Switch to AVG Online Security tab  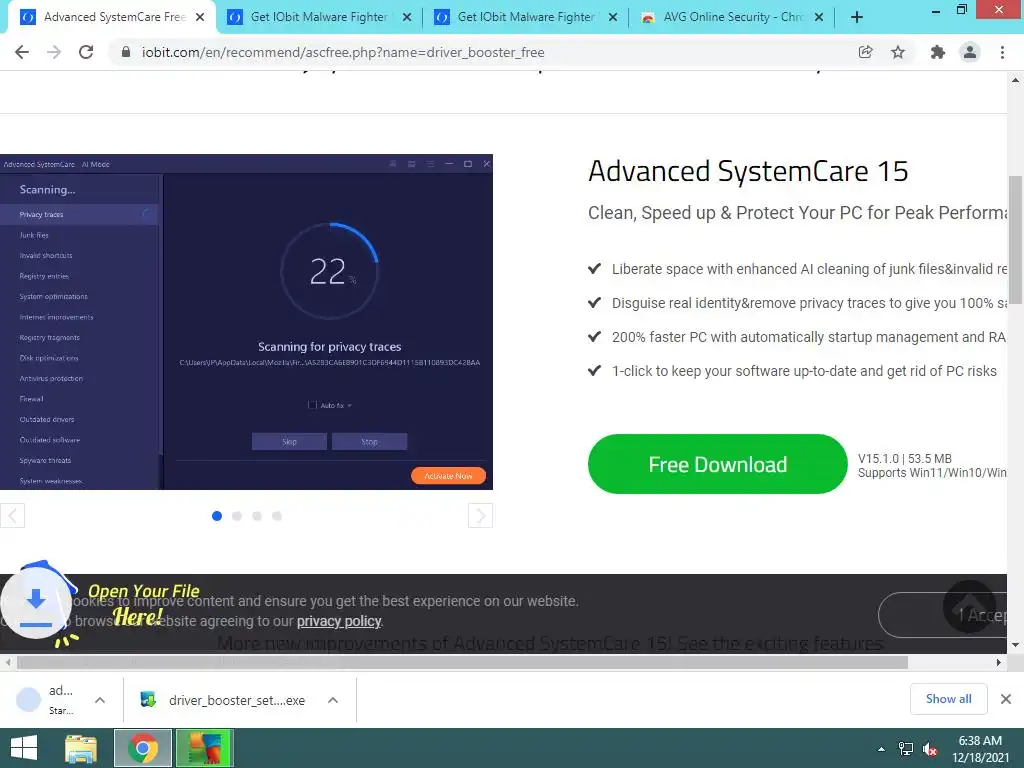(x=731, y=18)
